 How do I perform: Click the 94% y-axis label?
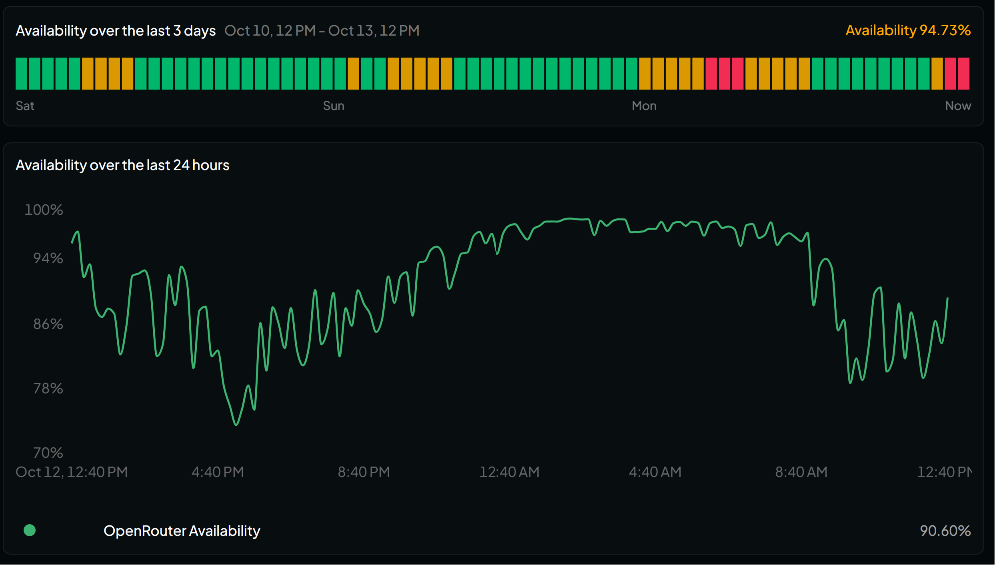click(48, 258)
